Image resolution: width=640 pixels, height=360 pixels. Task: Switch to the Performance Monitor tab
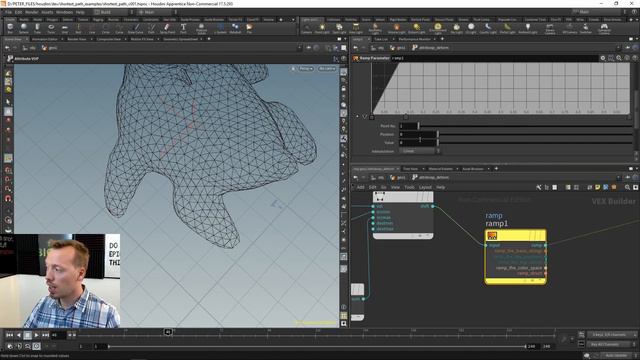(414, 39)
